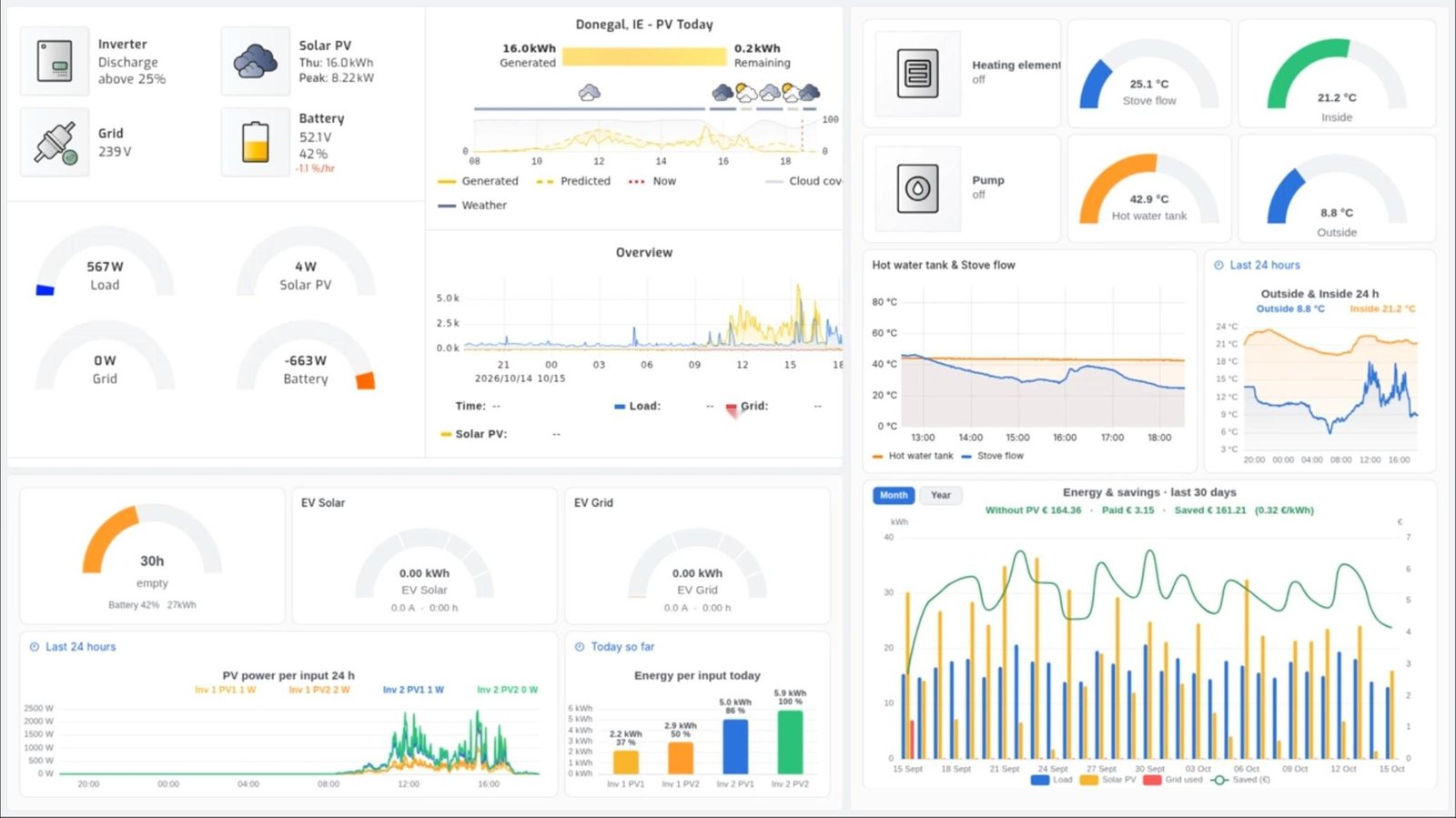The width and height of the screenshot is (1456, 818).
Task: Open the Battery charge icon
Action: coord(256,142)
